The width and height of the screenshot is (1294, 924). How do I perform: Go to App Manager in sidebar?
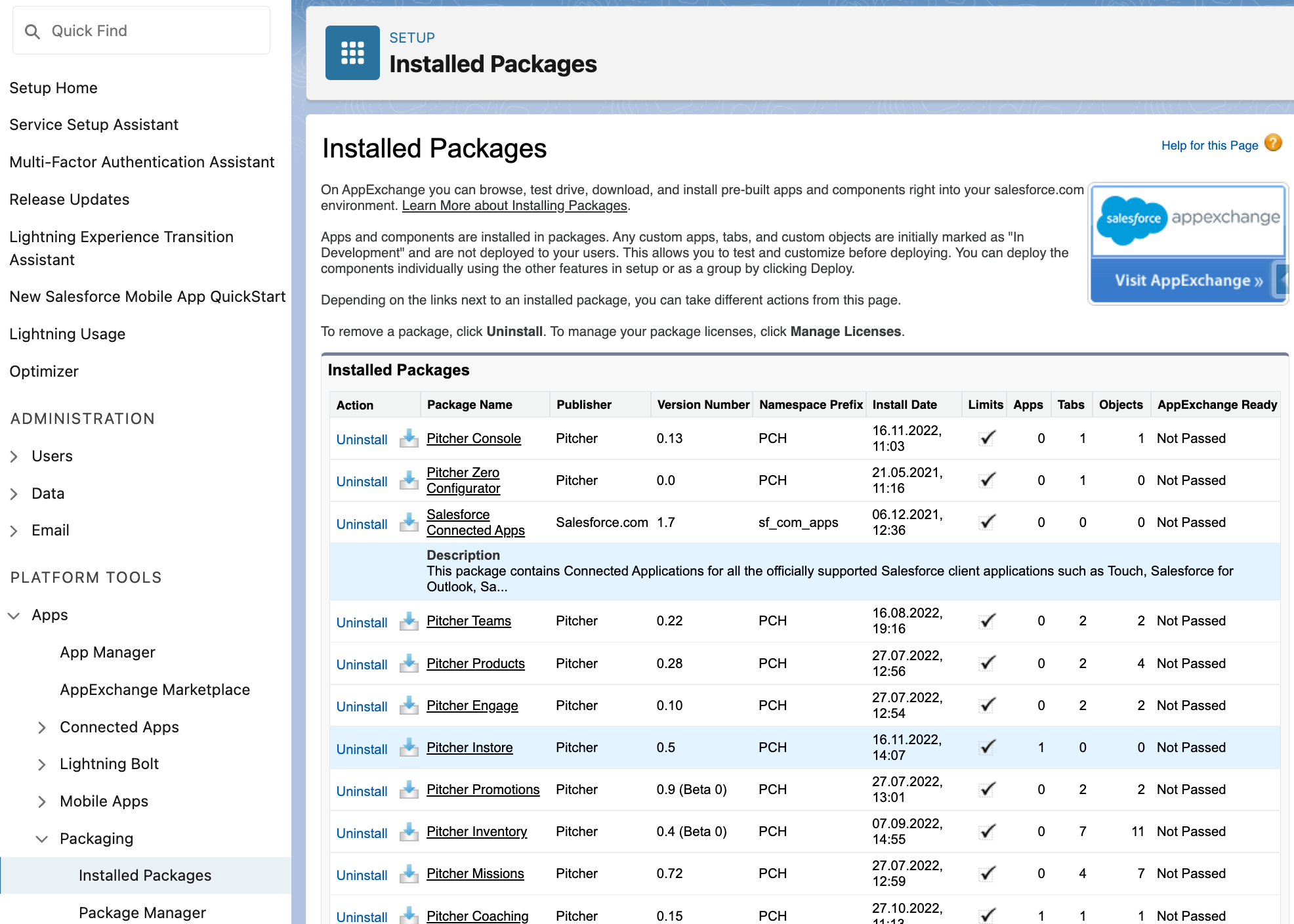click(108, 652)
